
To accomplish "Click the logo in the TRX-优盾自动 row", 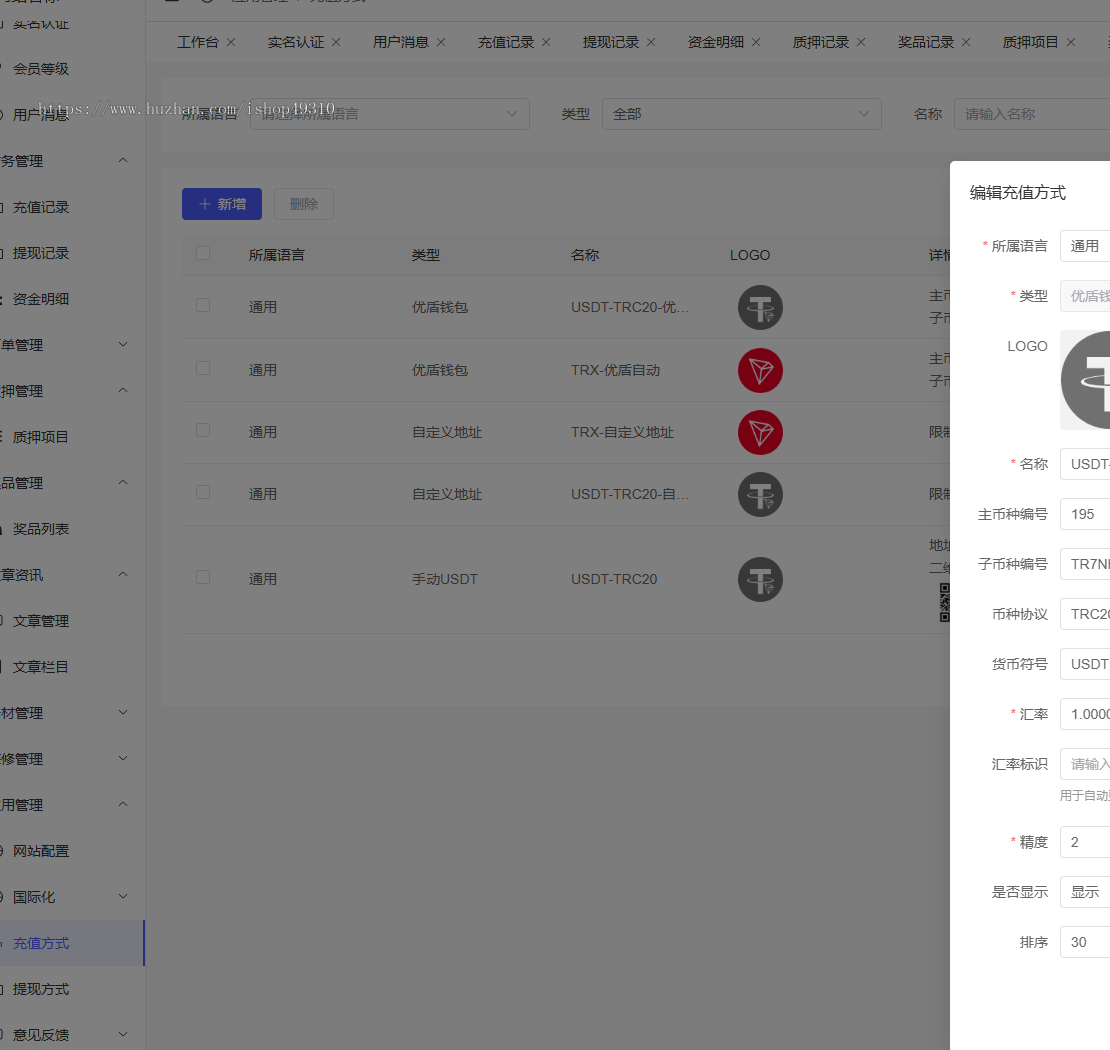I will pyautogui.click(x=760, y=370).
